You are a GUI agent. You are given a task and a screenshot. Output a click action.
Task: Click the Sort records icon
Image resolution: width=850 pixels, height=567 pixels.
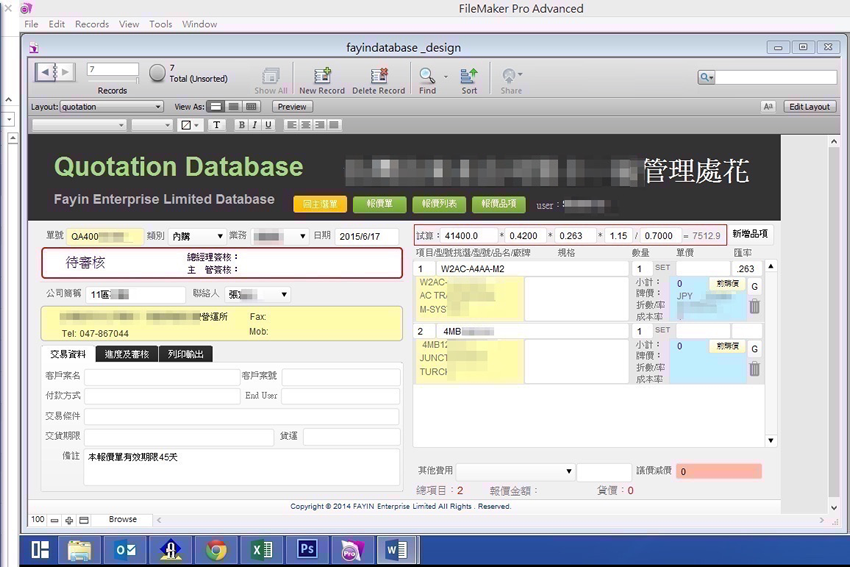tap(469, 77)
